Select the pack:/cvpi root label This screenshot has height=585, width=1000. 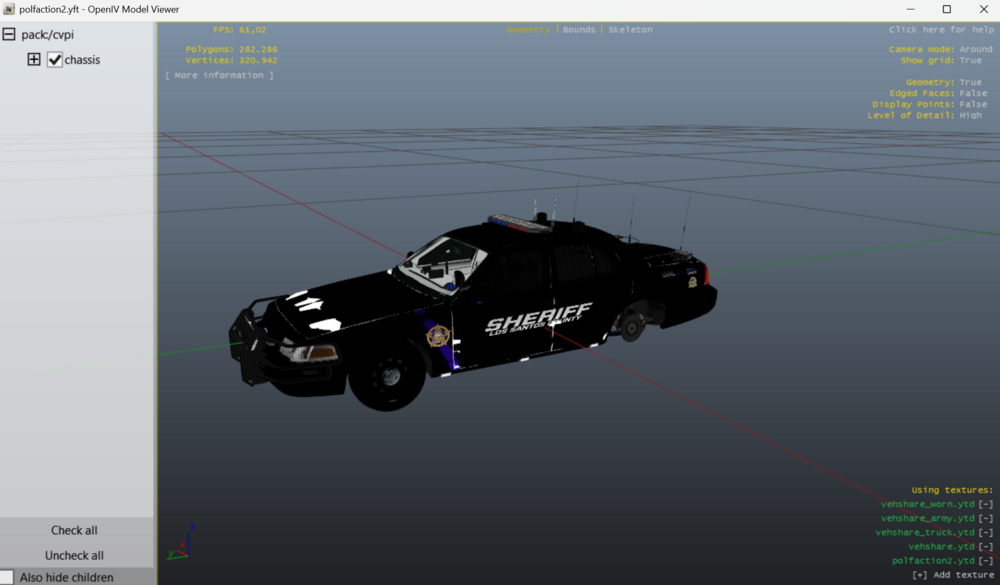click(x=48, y=34)
